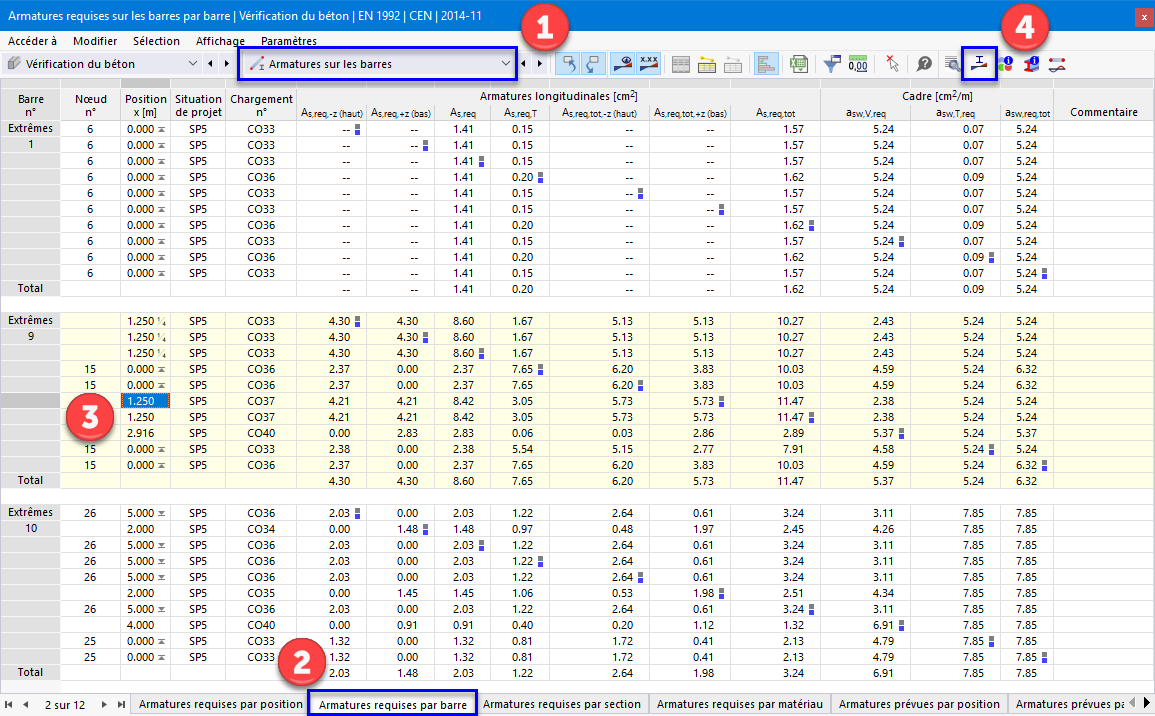The image size is (1155, 716).
Task: Click the 0,00 decimal places icon
Action: click(x=858, y=63)
